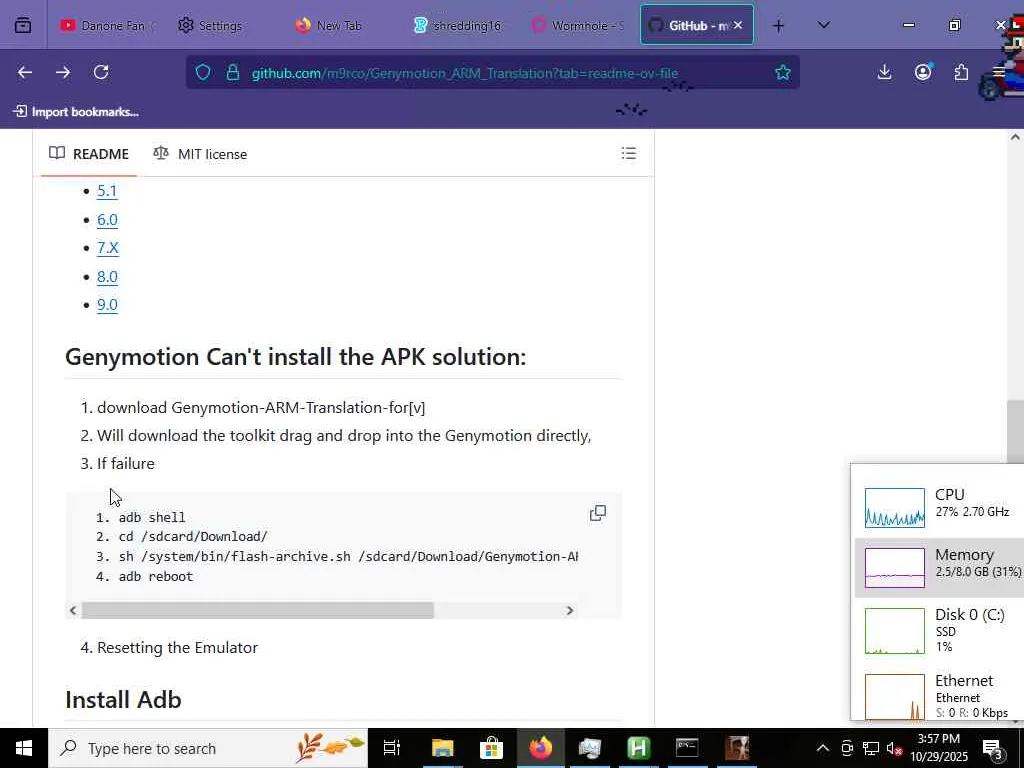Viewport: 1024px width, 768px height.
Task: Click the Meet Now tray icon
Action: [847, 748]
